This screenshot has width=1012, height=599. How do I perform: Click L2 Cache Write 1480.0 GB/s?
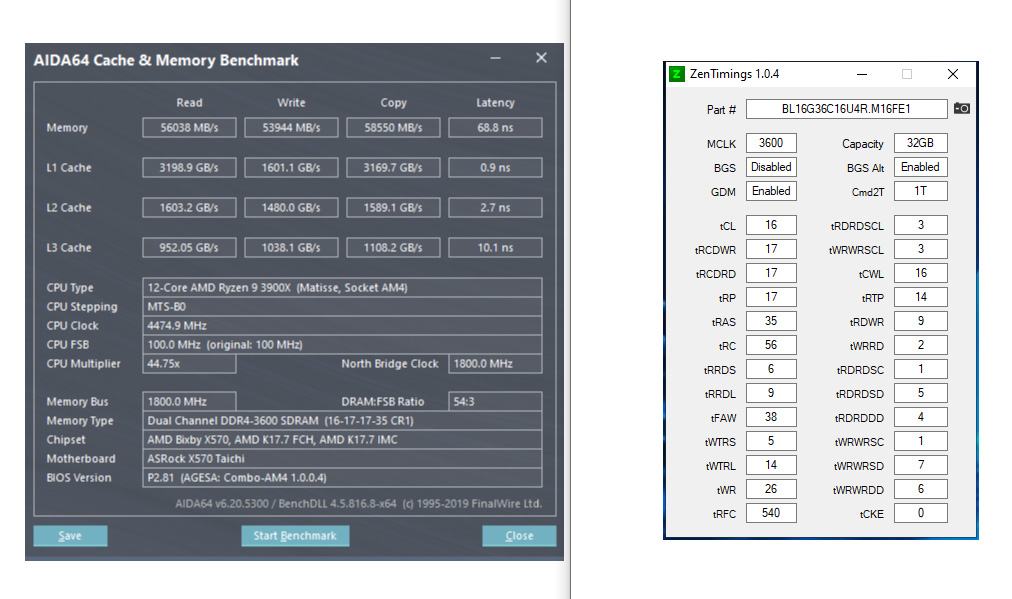291,208
